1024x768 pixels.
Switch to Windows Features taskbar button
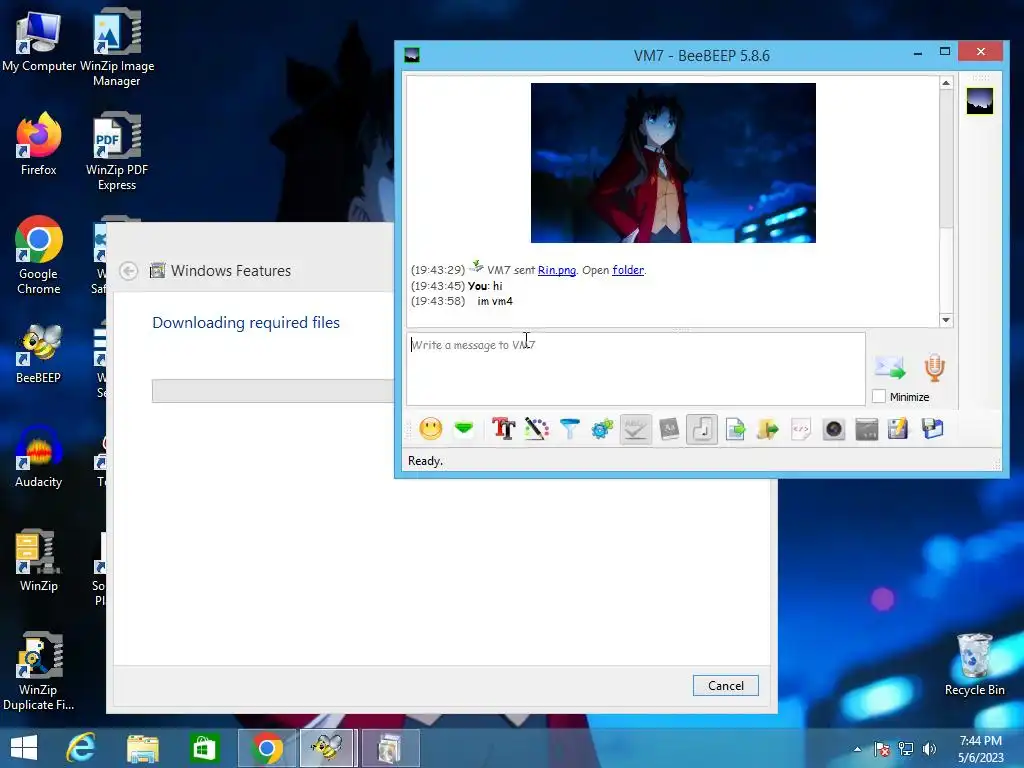[x=390, y=748]
